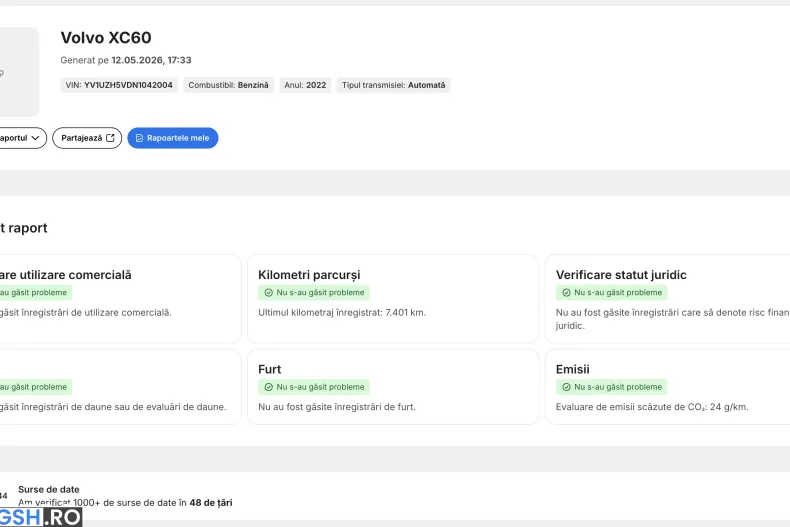Click the utilizare comercială card heading

tap(65, 275)
